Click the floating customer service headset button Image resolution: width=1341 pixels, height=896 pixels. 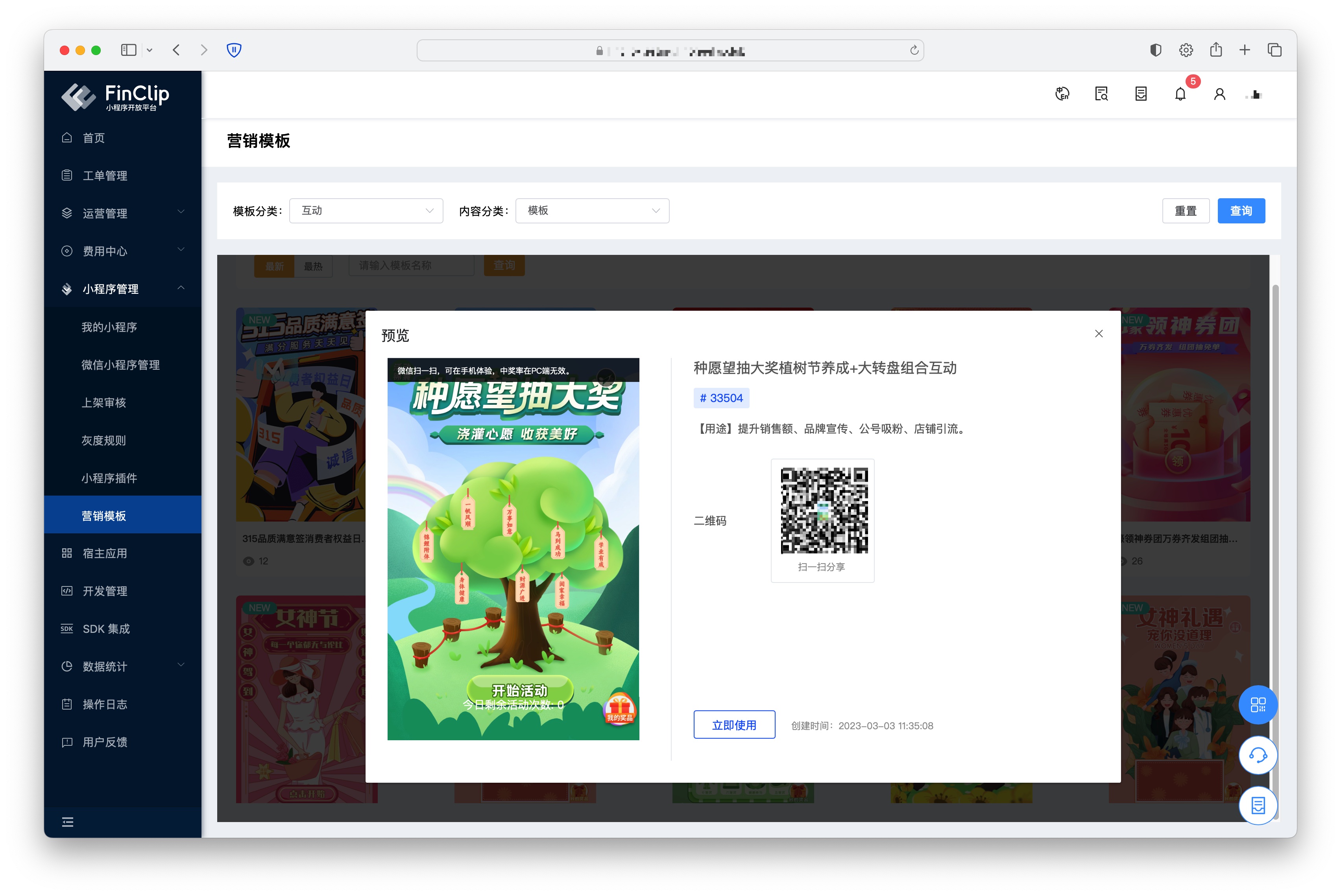point(1258,756)
